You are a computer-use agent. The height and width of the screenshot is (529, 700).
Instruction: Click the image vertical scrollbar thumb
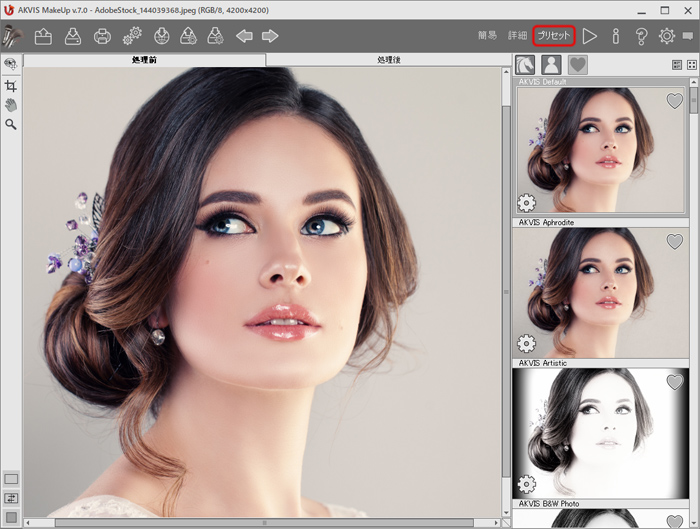[x=506, y=292]
